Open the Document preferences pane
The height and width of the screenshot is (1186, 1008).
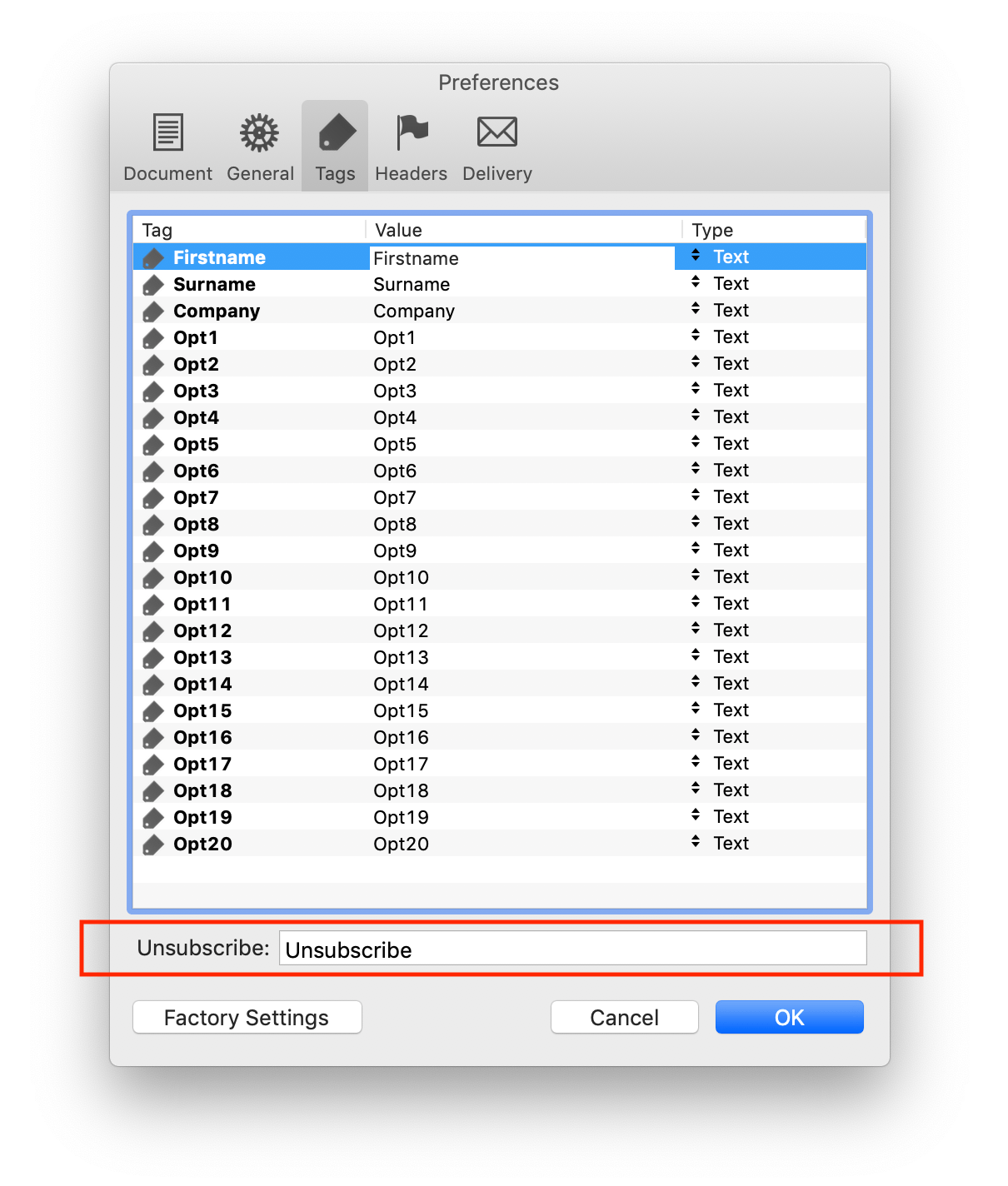[167, 147]
